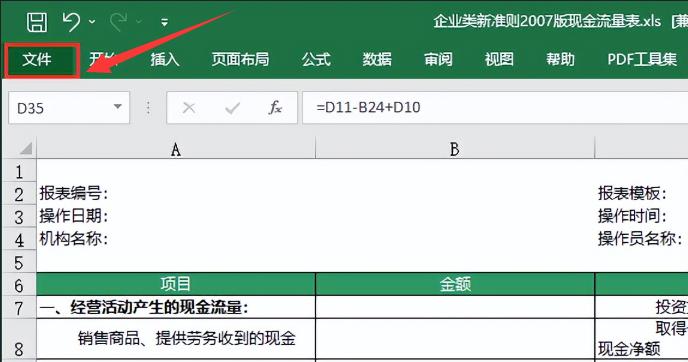Screen dimensions: 688x362
Task: Select row 7 header
Action: (x=19, y=308)
